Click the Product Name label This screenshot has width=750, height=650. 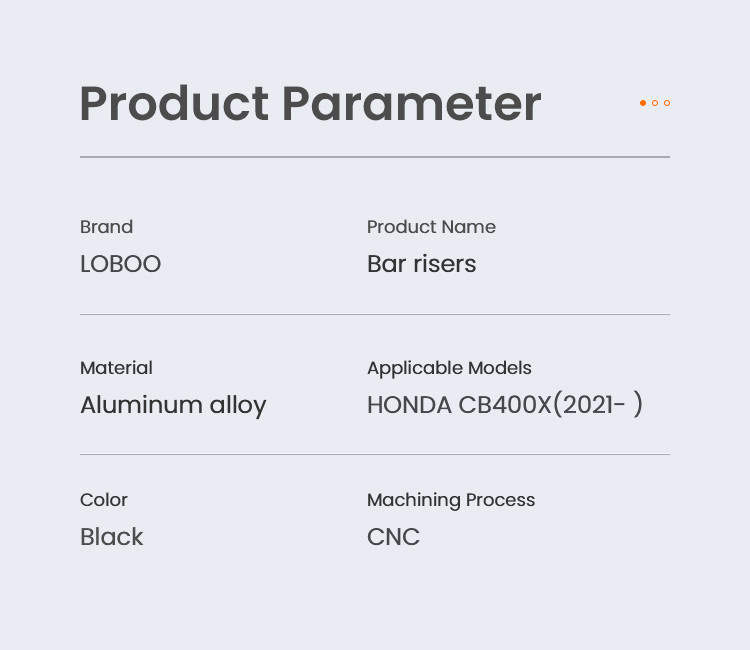[431, 227]
